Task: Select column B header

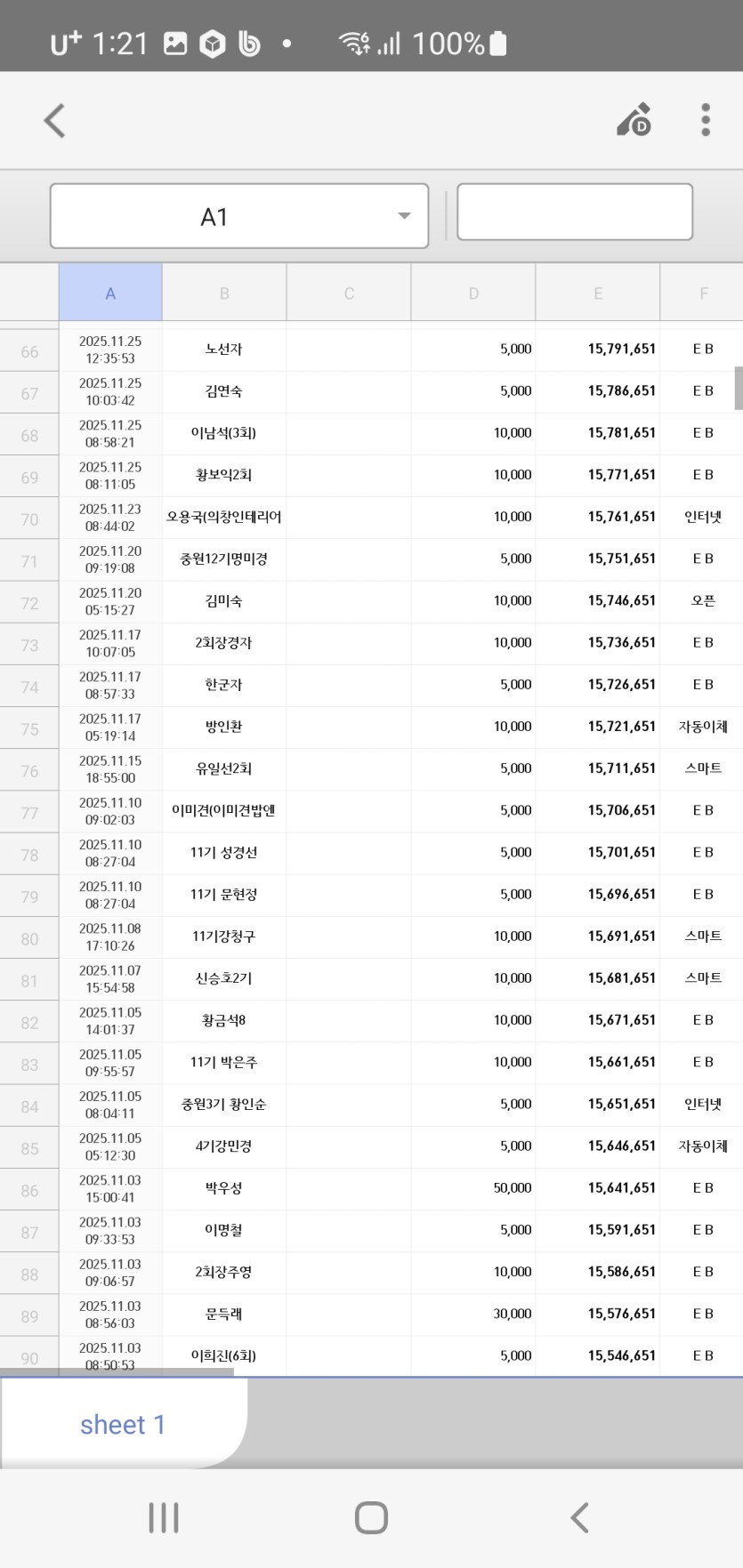Action: coord(224,293)
